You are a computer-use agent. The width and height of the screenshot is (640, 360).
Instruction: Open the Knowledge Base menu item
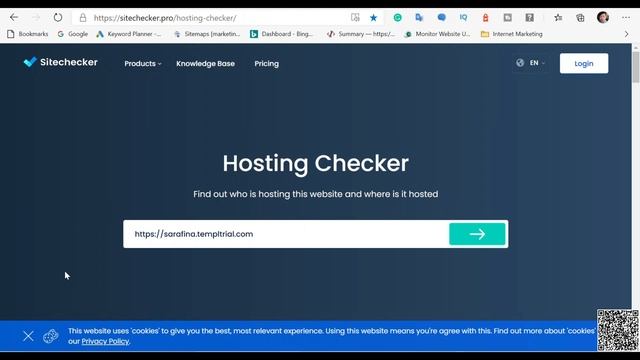(x=205, y=64)
